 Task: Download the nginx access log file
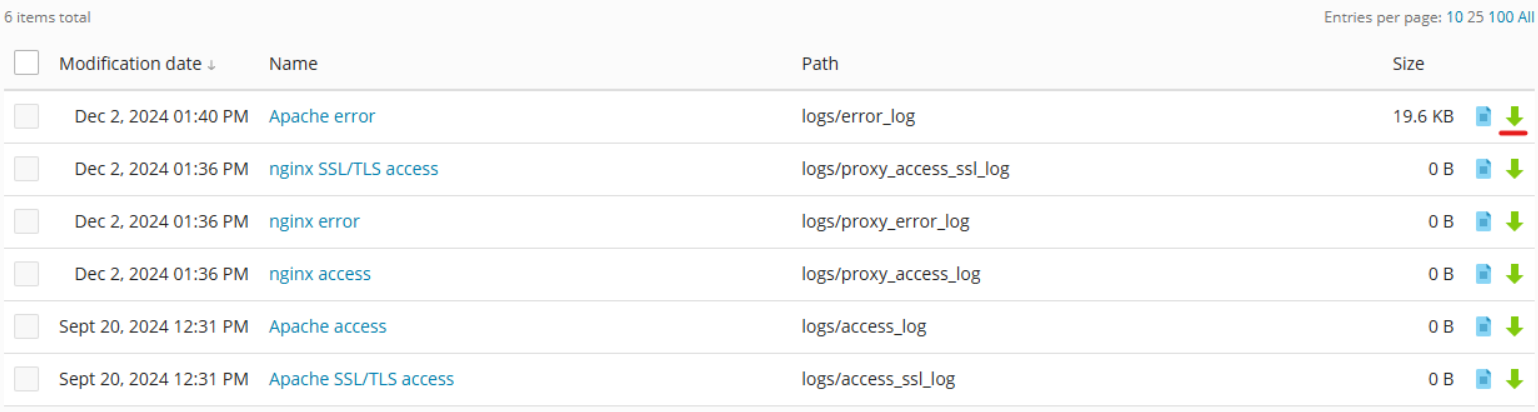pos(1514,274)
